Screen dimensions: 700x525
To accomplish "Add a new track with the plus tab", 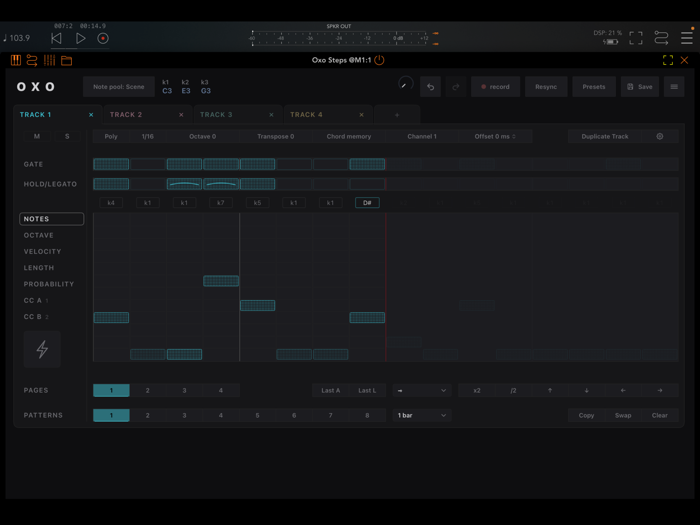I will (x=397, y=115).
